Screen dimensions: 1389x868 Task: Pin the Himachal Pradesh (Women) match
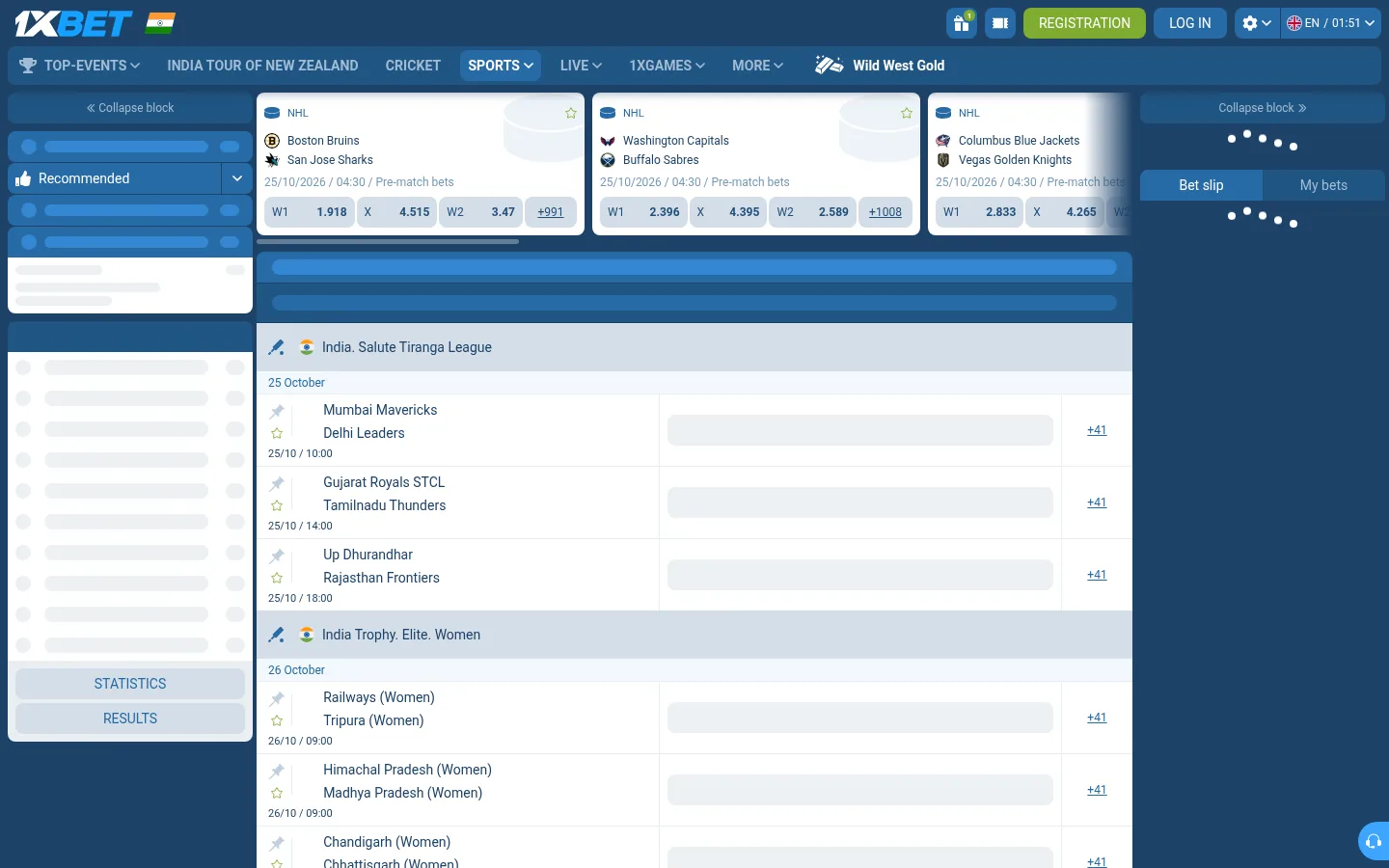pyautogui.click(x=277, y=772)
